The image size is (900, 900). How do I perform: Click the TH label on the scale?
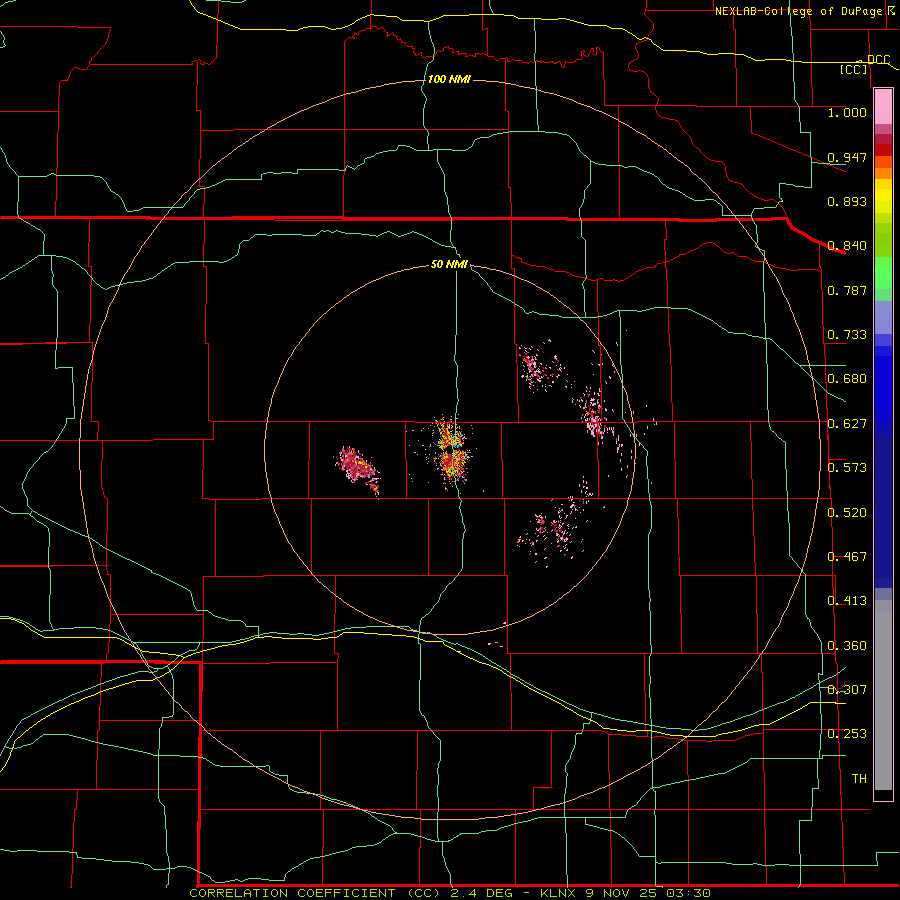[859, 778]
